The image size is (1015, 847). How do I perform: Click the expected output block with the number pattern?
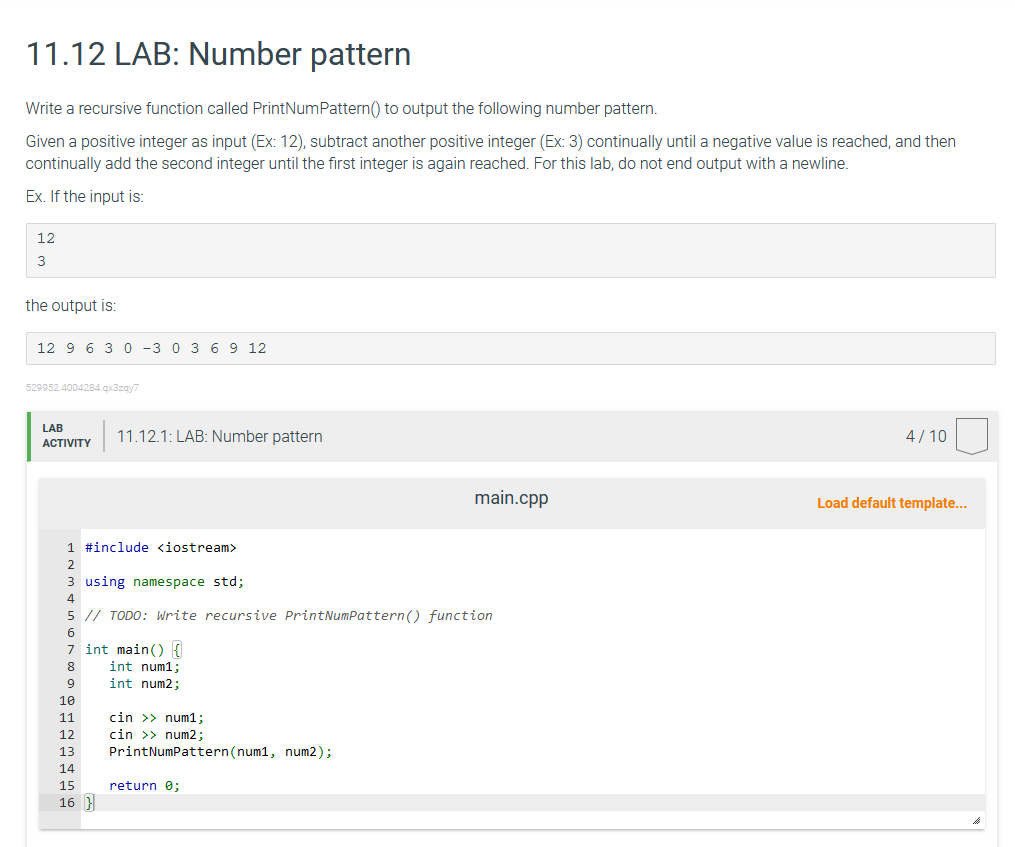(510, 348)
